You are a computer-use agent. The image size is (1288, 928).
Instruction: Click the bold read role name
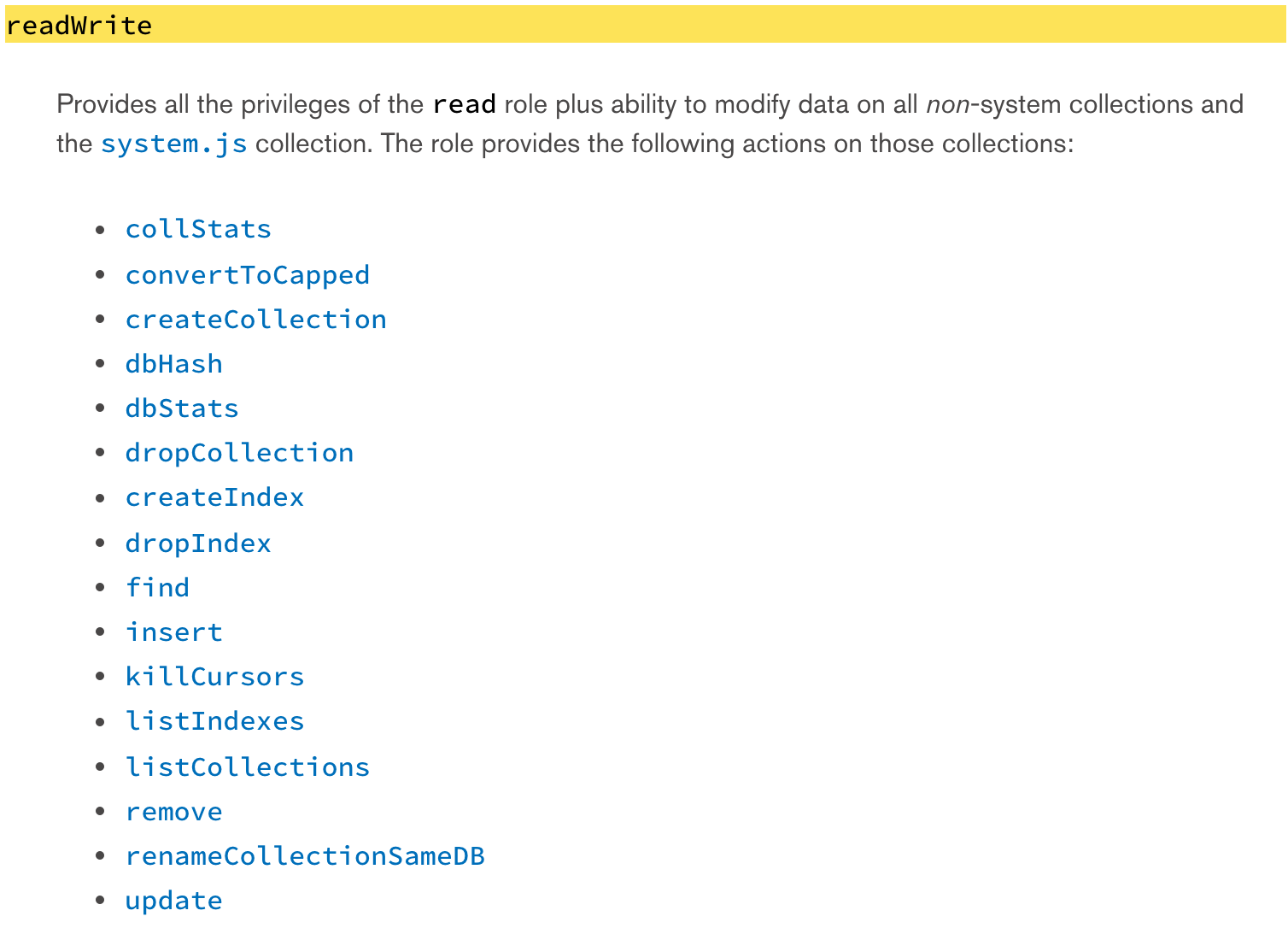[464, 104]
